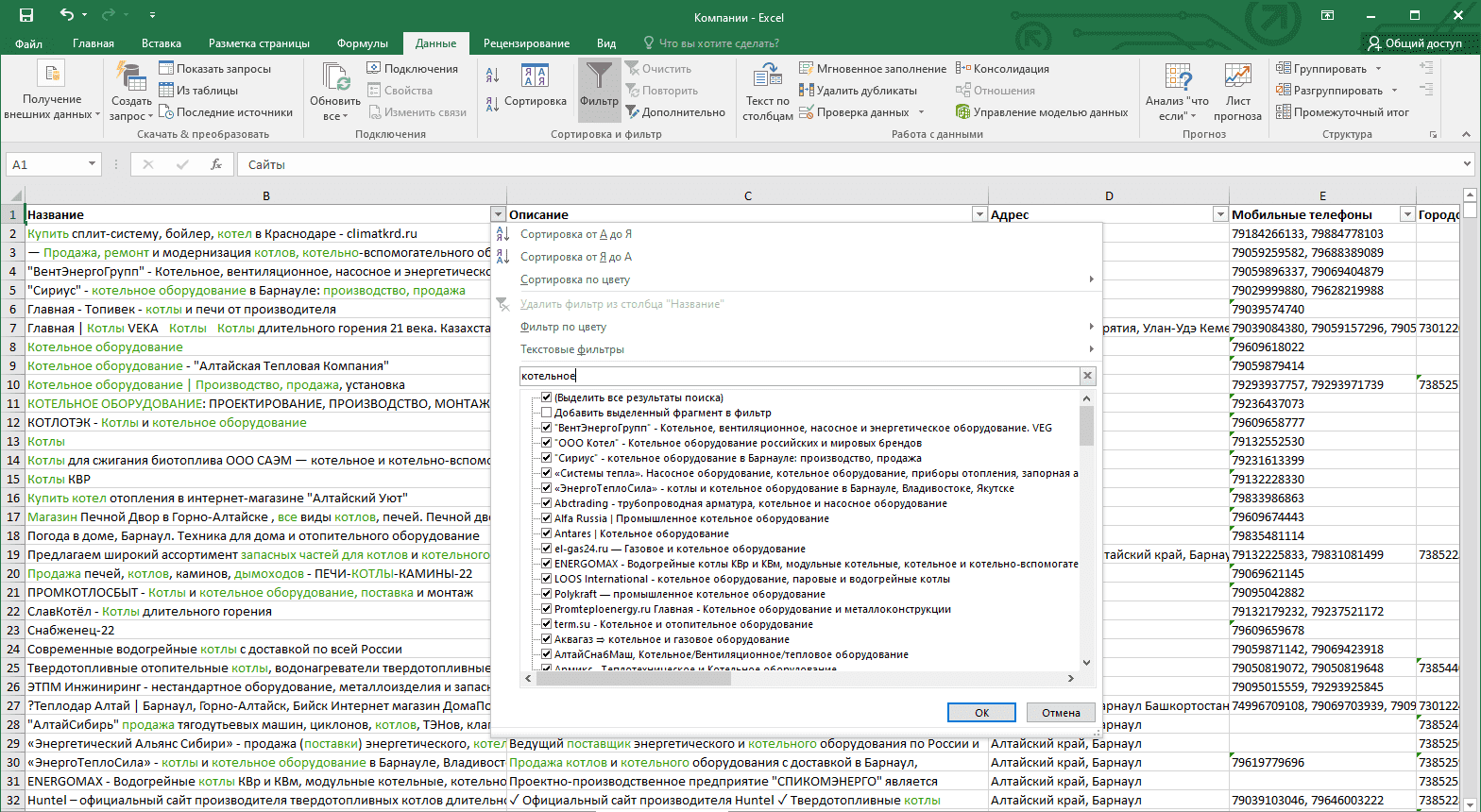Click Remove Duplicates (Удалить дубликаты)
This screenshot has height=812, width=1481.
click(x=858, y=91)
